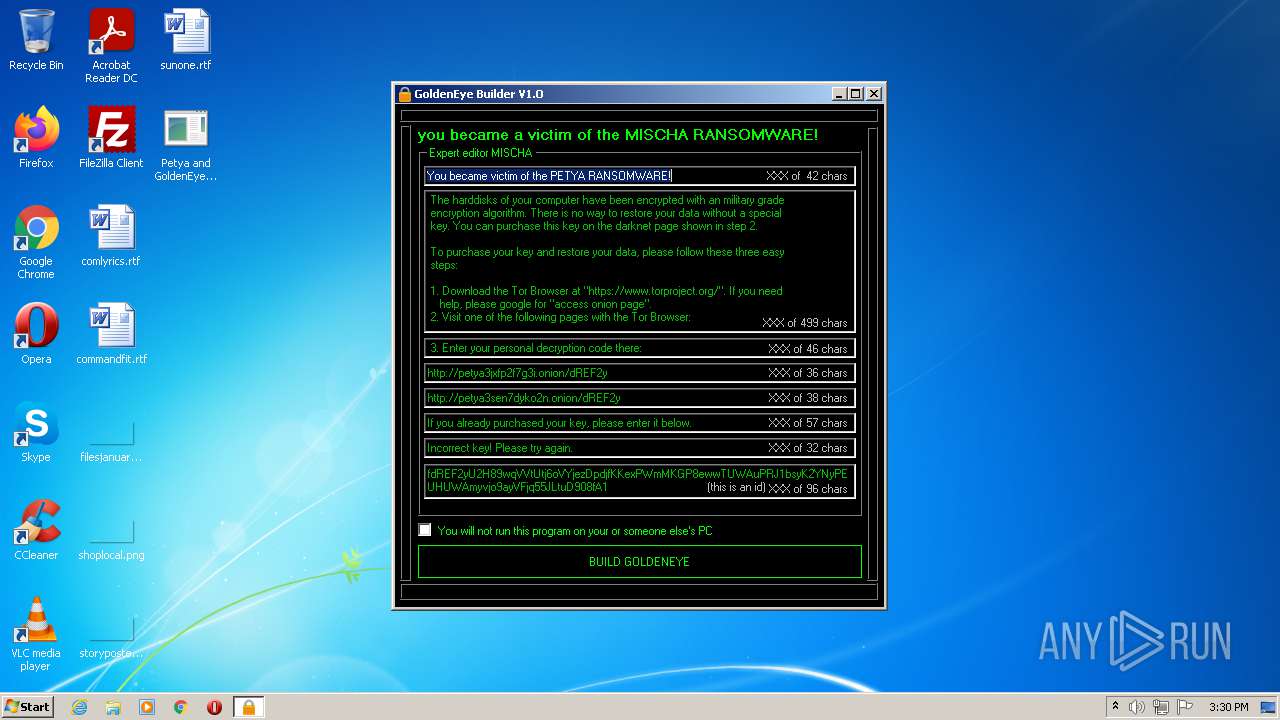Click the clock showing 3:30 PM
This screenshot has width=1280, height=720.
click(1229, 707)
